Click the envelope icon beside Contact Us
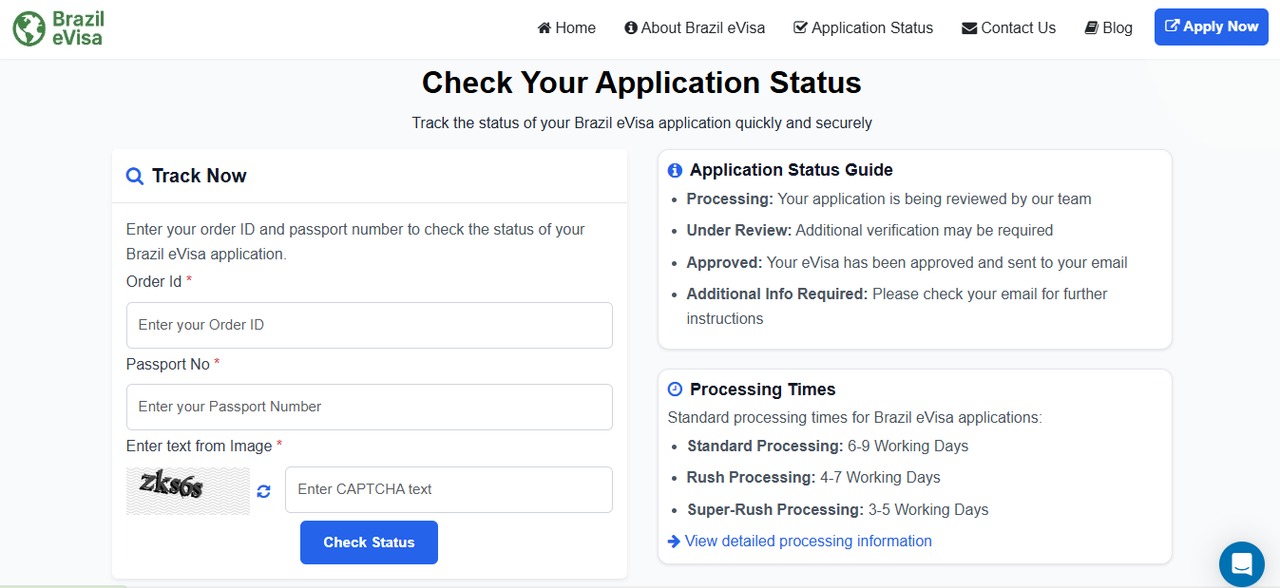 [x=969, y=28]
